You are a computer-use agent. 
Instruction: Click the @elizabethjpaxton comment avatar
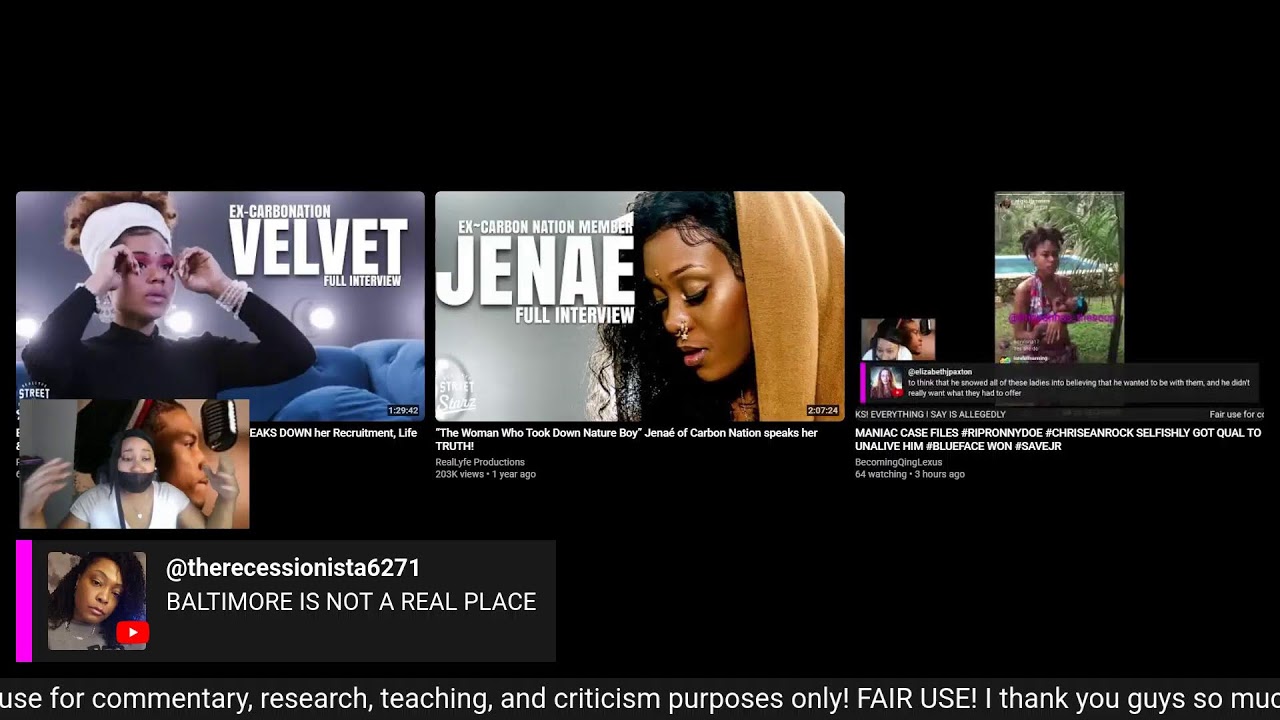(885, 383)
